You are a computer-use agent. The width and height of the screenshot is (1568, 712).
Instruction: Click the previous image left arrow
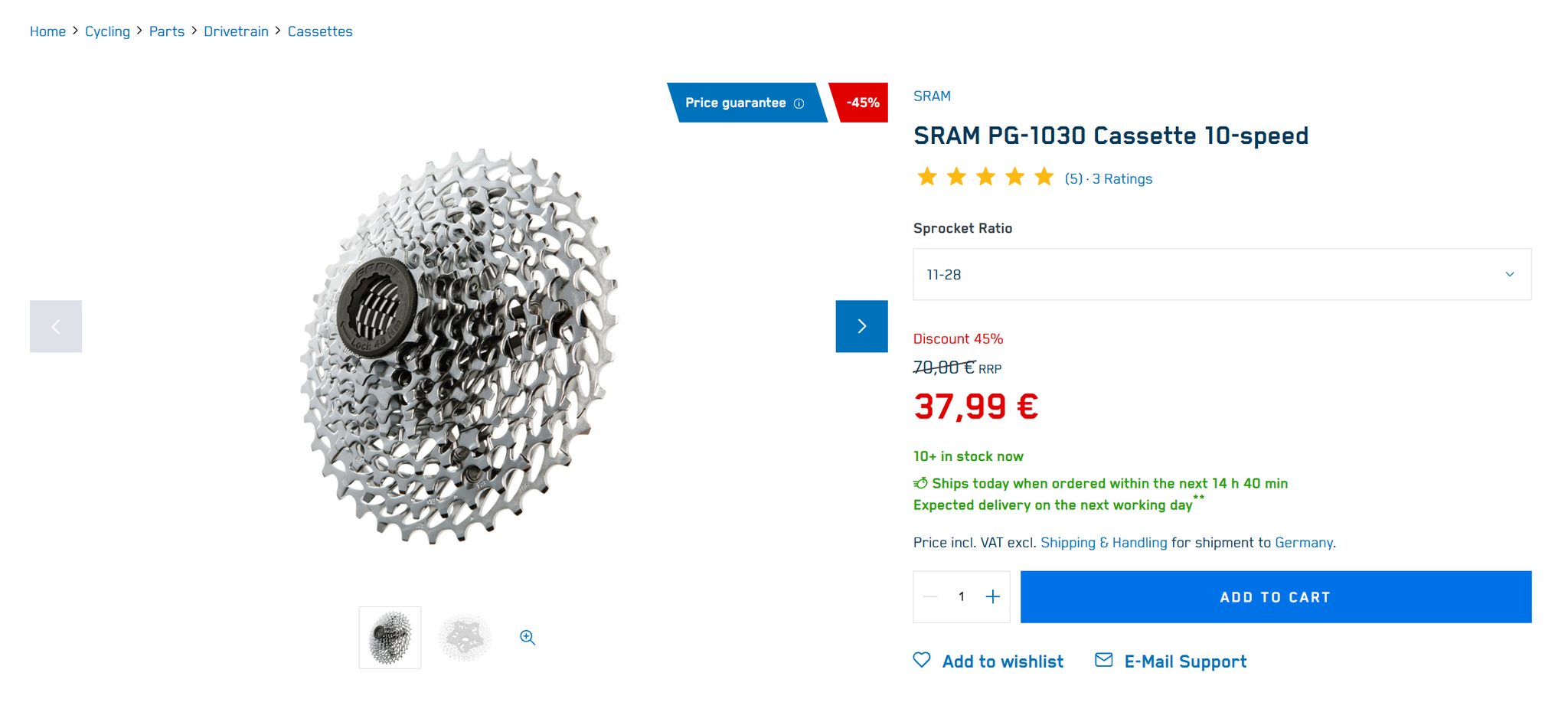click(x=56, y=326)
